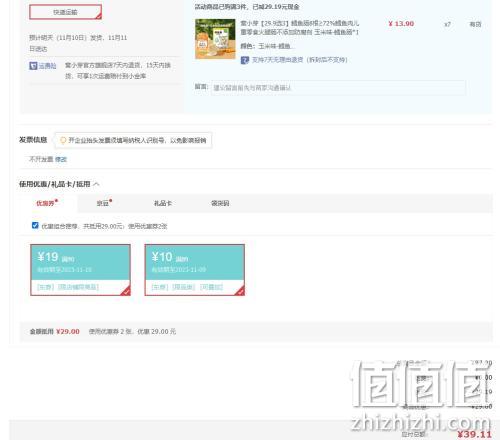Click the 修改 link beside 不开发票
Viewport: 500px width, 440px height.
pyautogui.click(x=61, y=159)
